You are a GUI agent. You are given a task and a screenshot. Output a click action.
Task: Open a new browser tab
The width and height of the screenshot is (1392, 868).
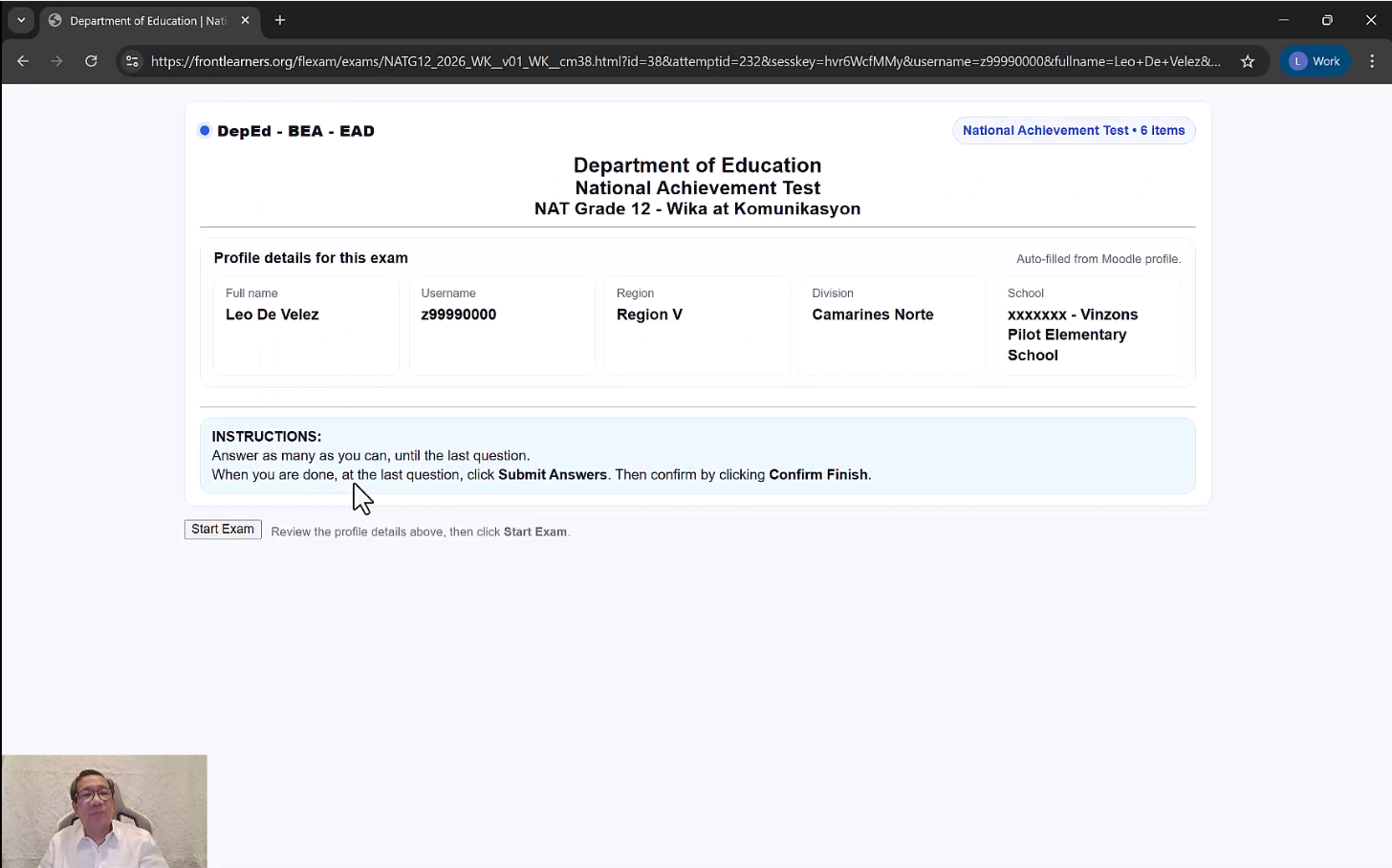pyautogui.click(x=280, y=20)
